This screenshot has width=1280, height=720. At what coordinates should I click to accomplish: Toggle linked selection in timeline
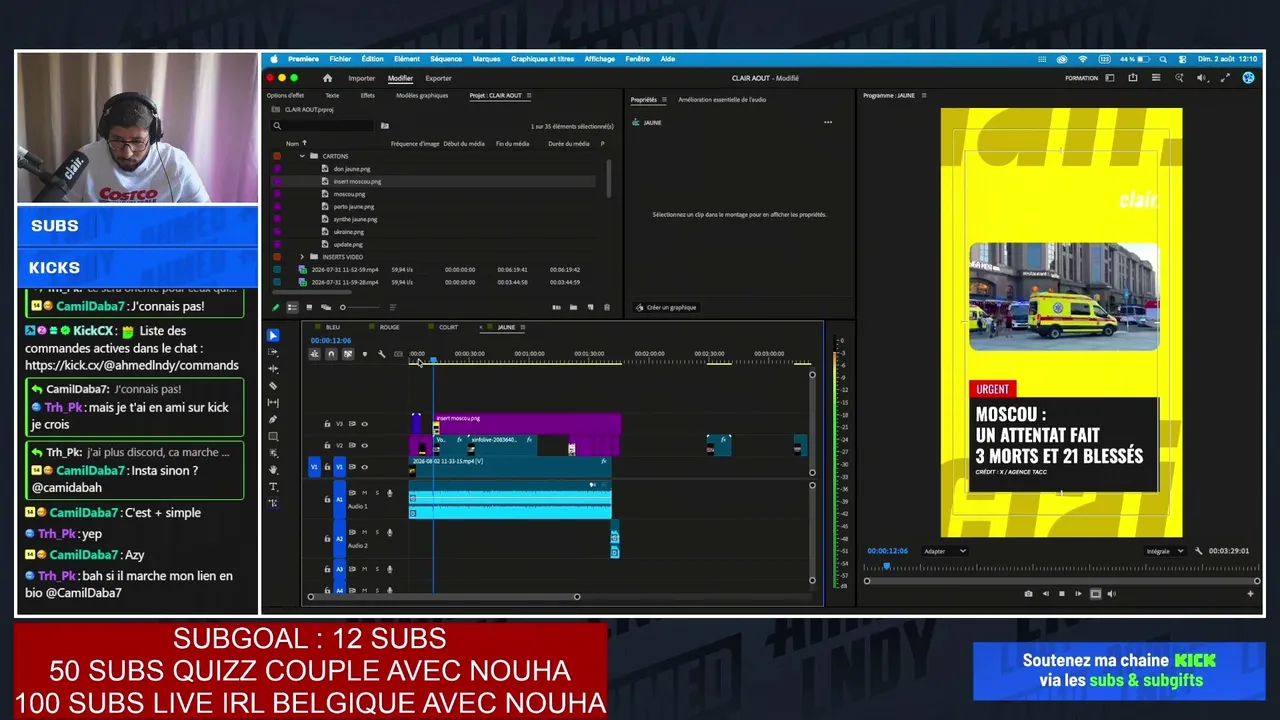point(348,354)
